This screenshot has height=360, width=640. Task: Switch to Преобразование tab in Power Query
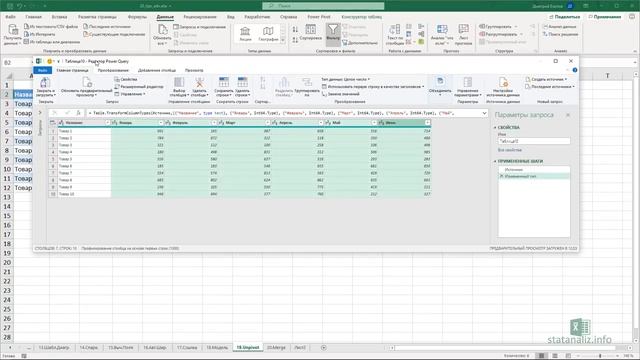pos(113,70)
